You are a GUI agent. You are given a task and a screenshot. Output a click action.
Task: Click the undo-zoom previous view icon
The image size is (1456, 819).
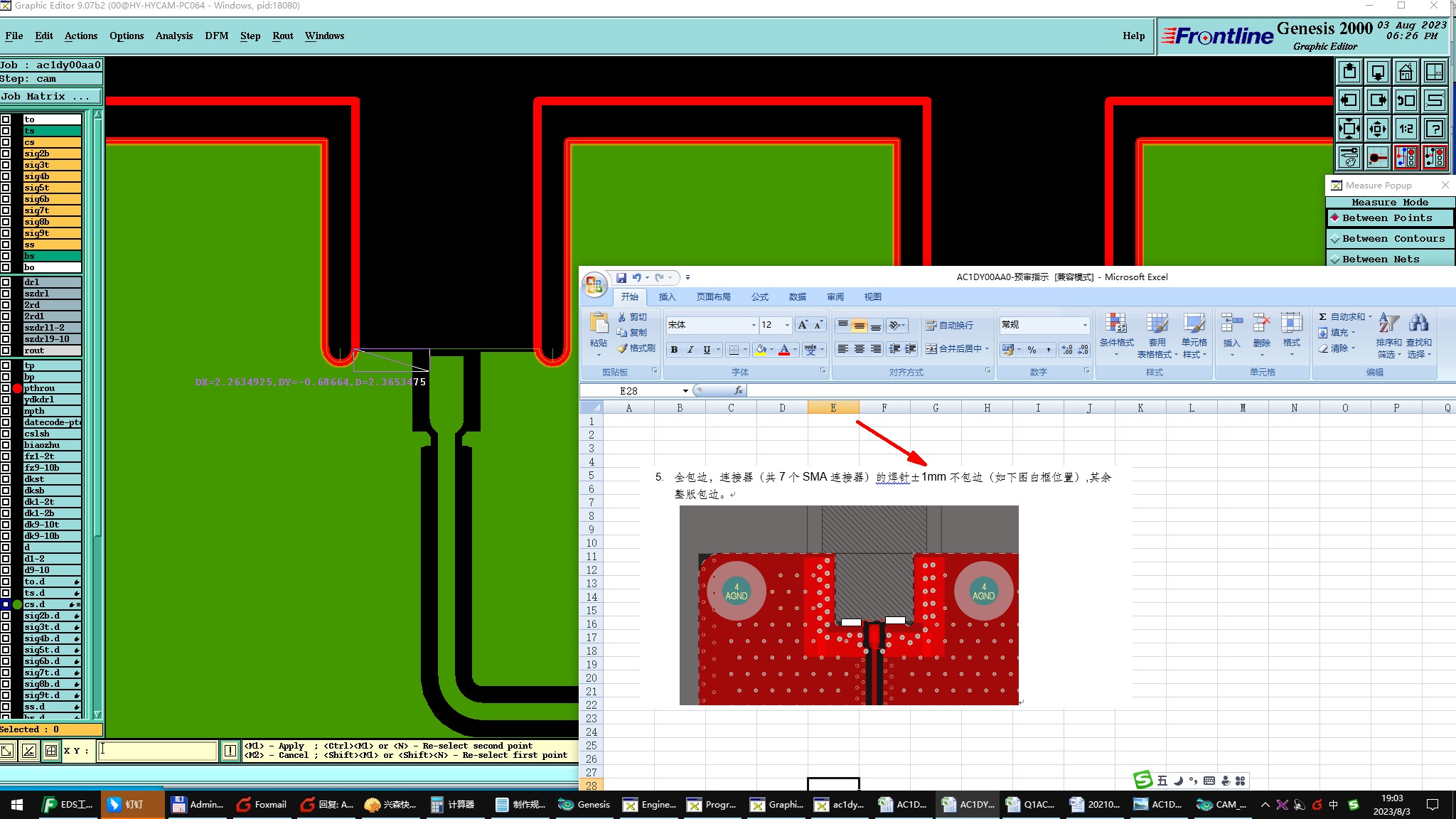1406,100
